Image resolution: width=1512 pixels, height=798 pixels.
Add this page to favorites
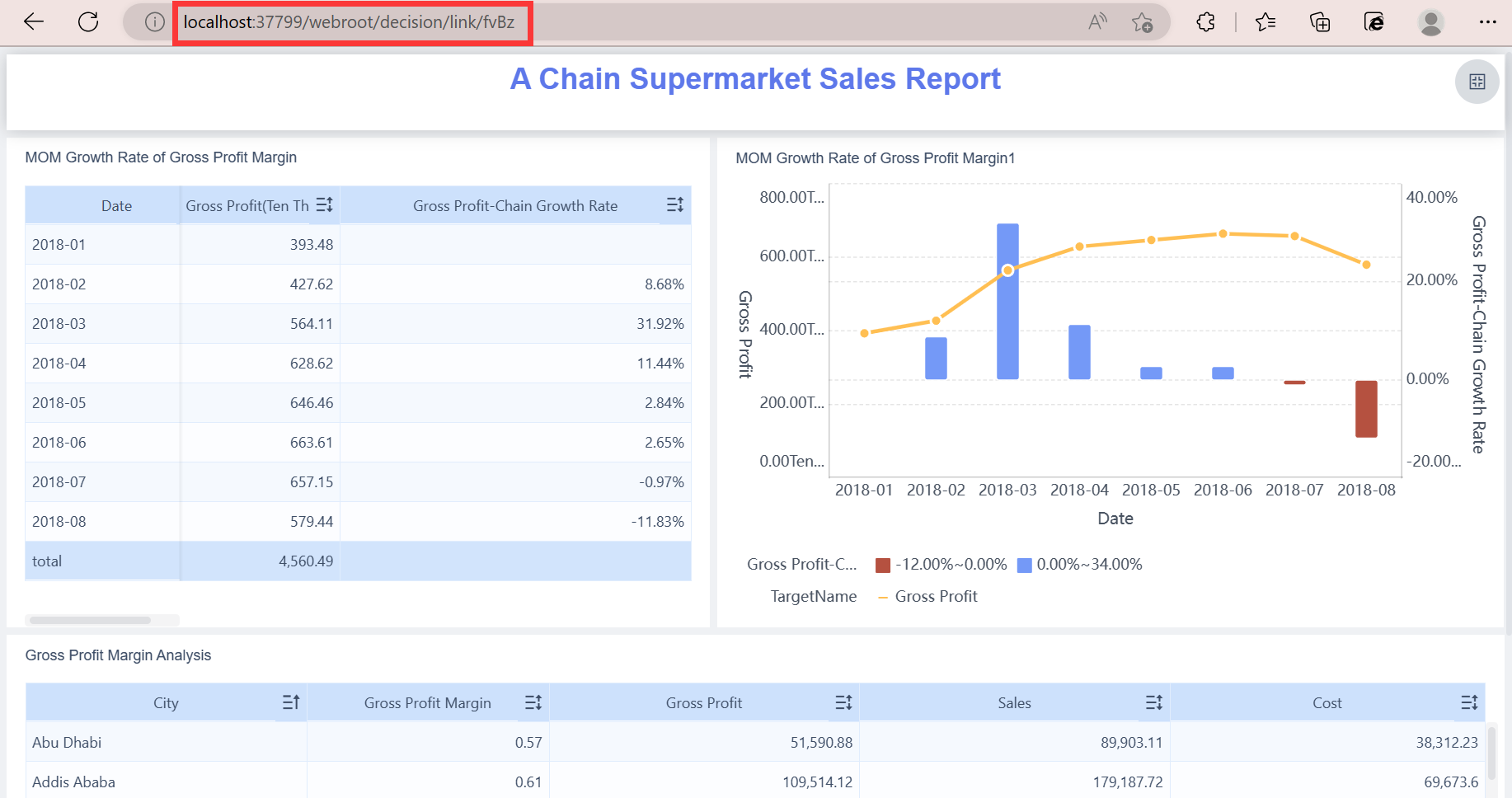tap(1143, 22)
